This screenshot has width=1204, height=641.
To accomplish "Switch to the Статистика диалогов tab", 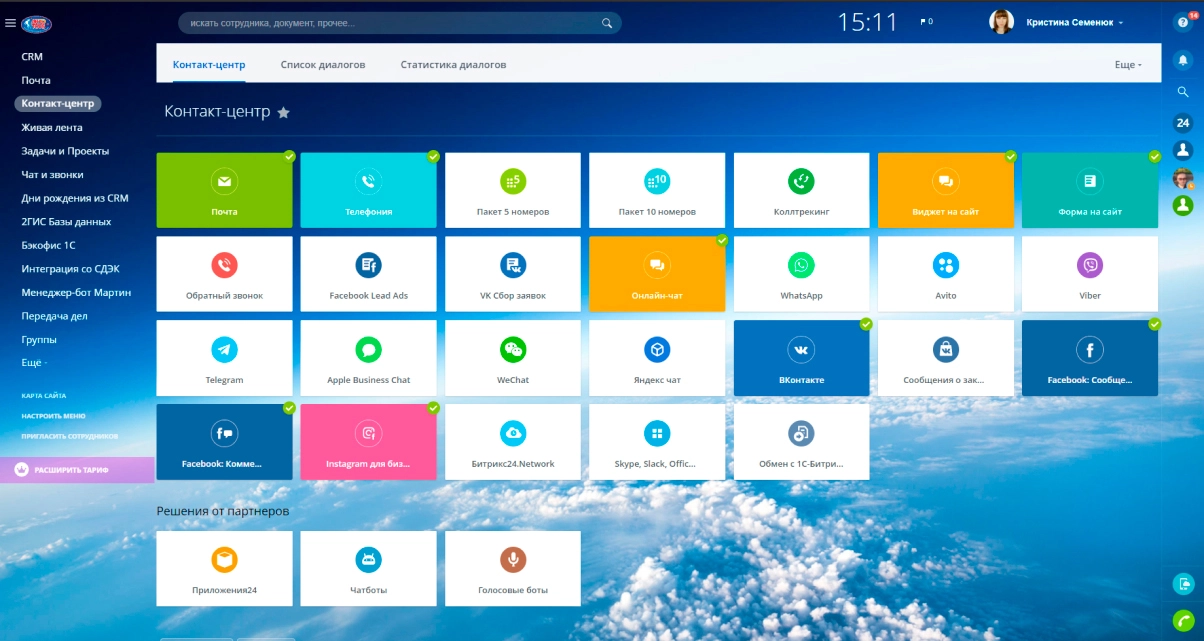I will point(453,65).
